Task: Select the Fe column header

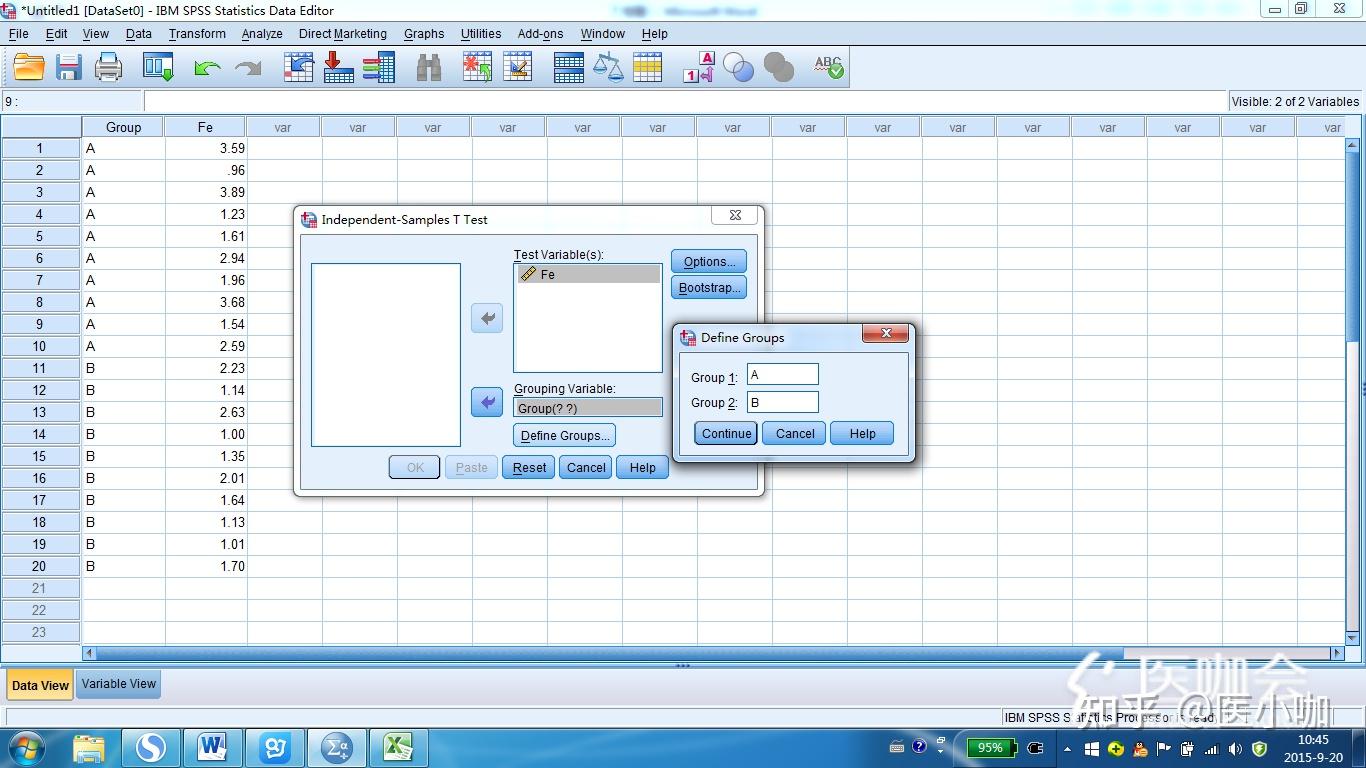Action: (x=205, y=127)
